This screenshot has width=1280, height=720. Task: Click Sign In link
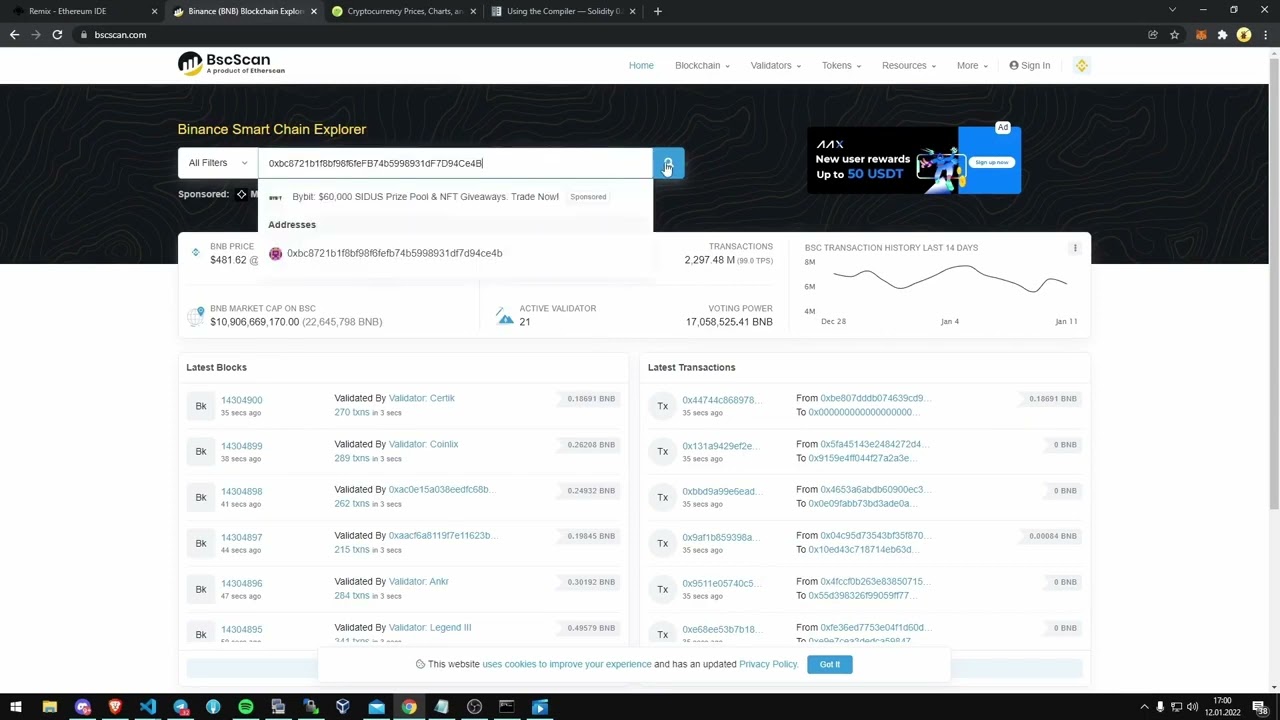[1030, 66]
